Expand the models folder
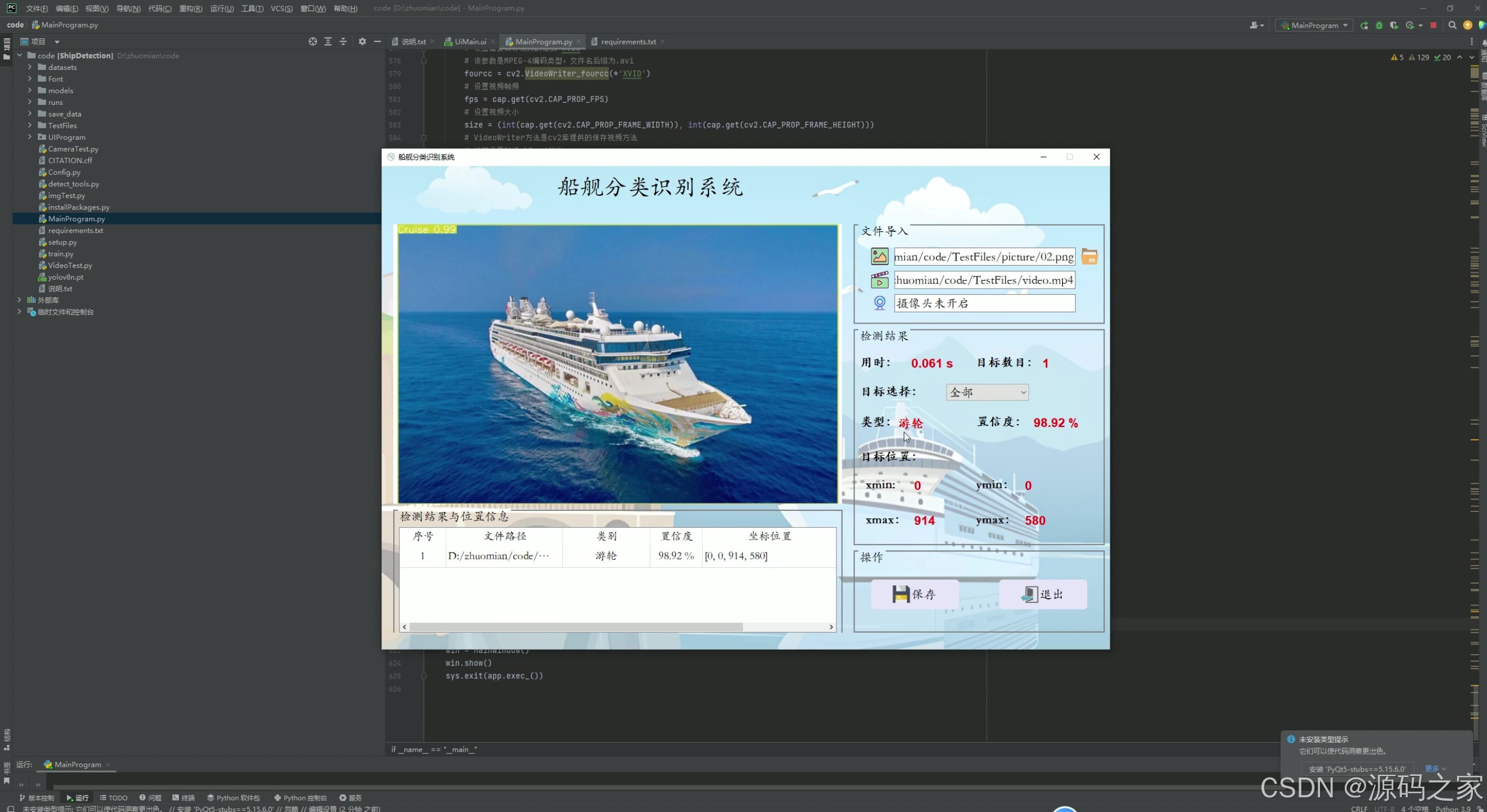Image resolution: width=1487 pixels, height=812 pixels. click(x=30, y=90)
